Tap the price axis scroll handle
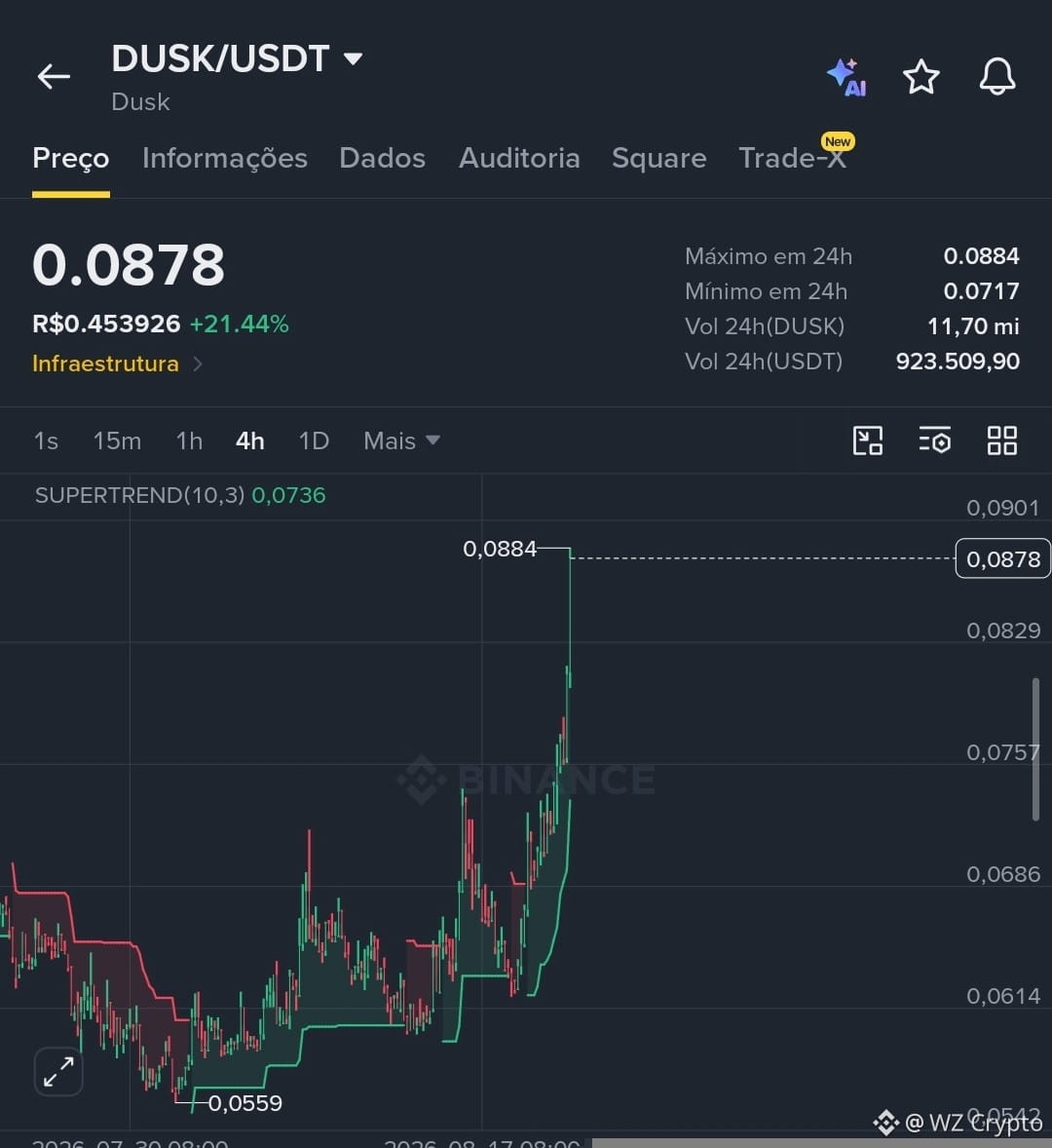The height and width of the screenshot is (1148, 1052). click(1035, 749)
